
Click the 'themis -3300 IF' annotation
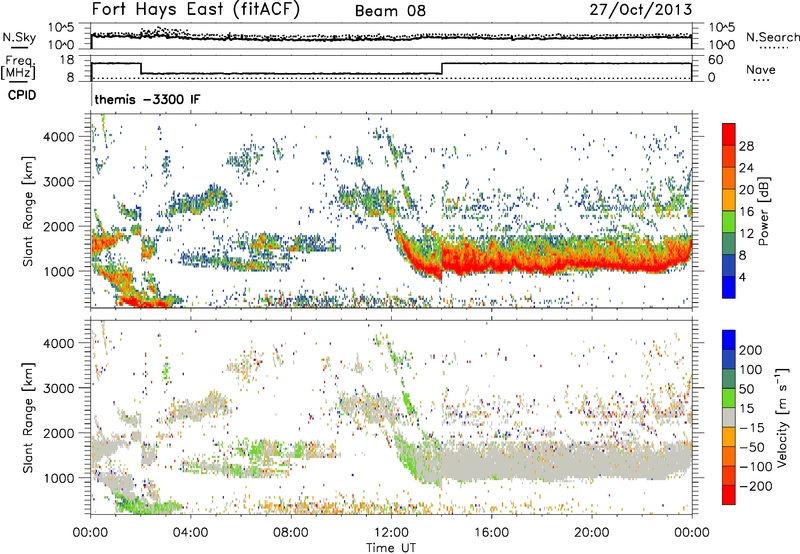point(147,99)
